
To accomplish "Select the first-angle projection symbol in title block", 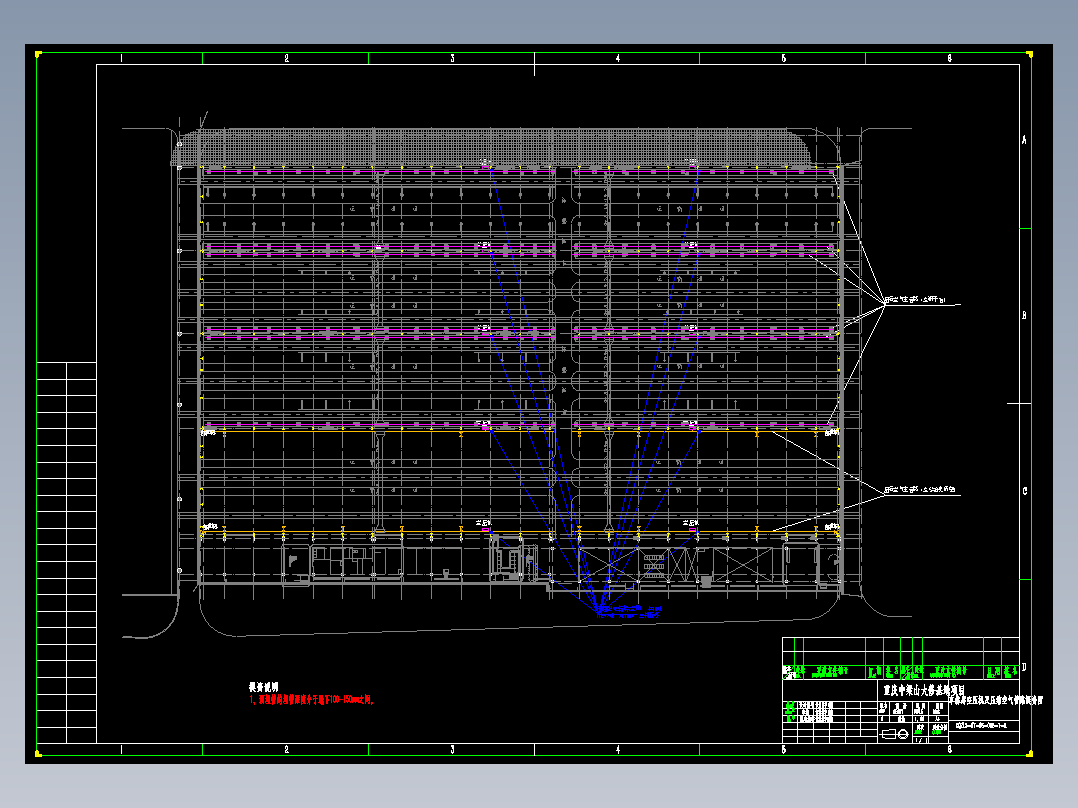I will 894,734.
